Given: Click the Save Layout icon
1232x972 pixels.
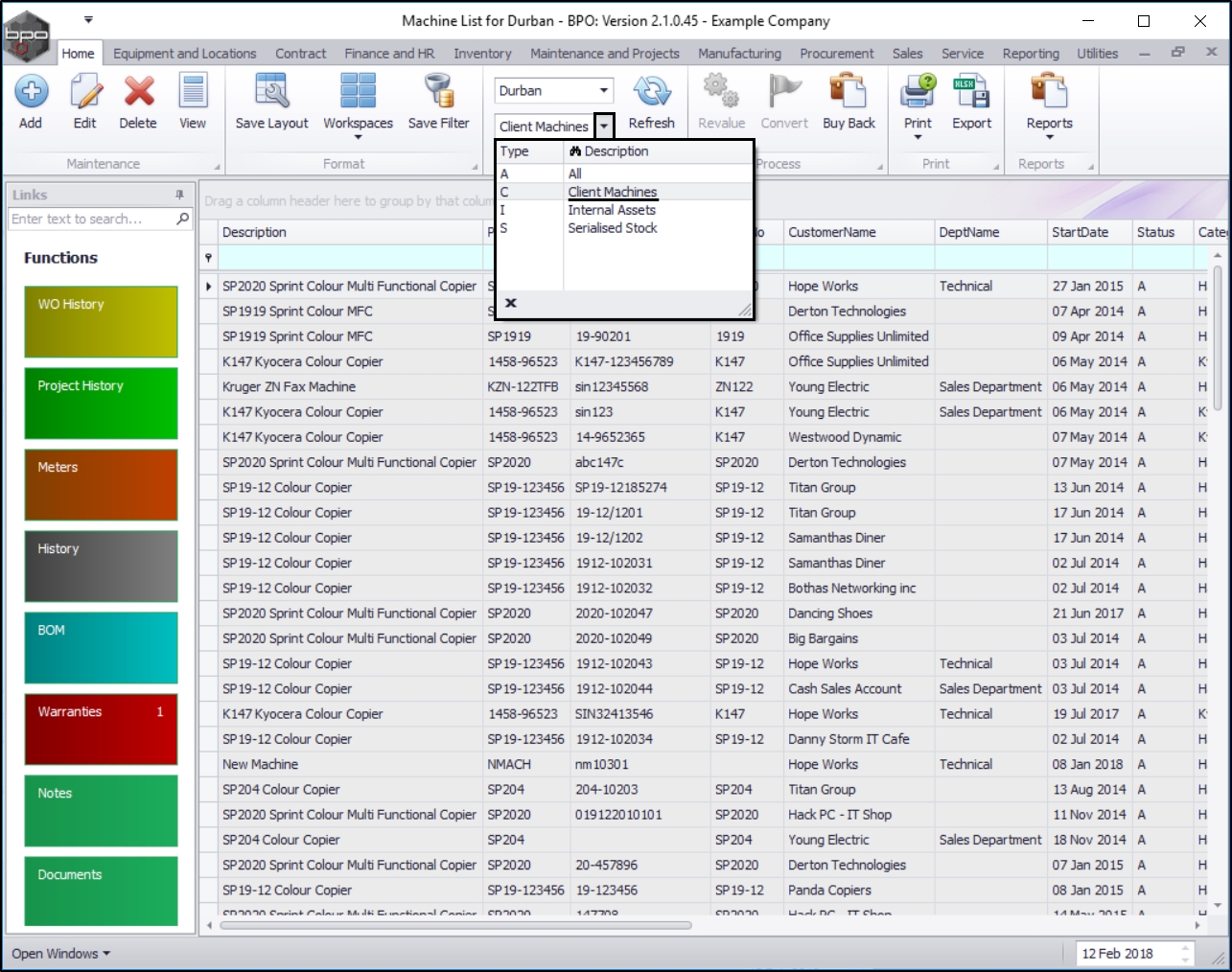Looking at the screenshot, I should pyautogui.click(x=272, y=92).
